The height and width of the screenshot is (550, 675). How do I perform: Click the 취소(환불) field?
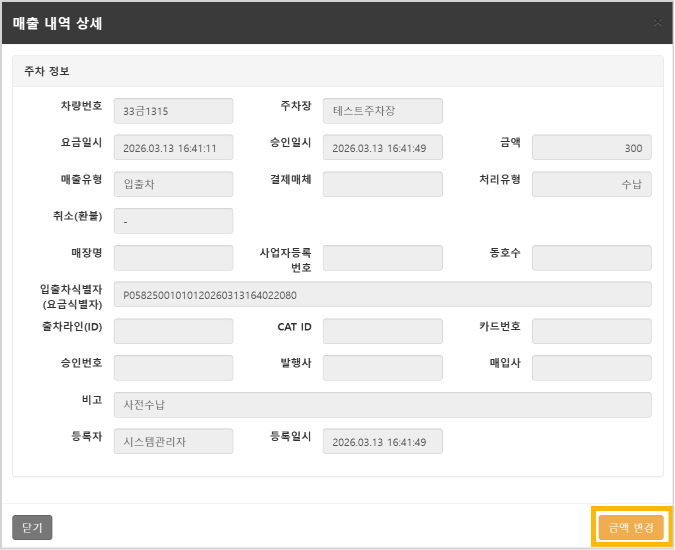[173, 221]
